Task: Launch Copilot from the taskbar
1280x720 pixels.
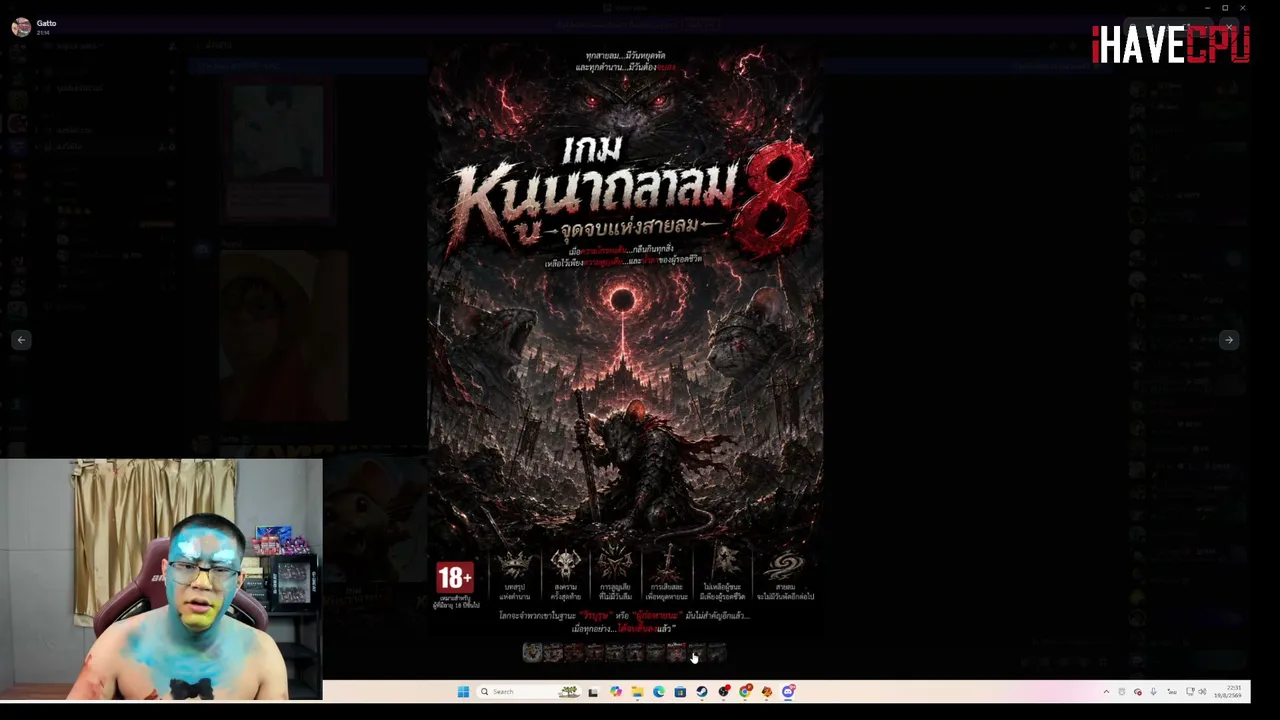Action: tap(615, 691)
